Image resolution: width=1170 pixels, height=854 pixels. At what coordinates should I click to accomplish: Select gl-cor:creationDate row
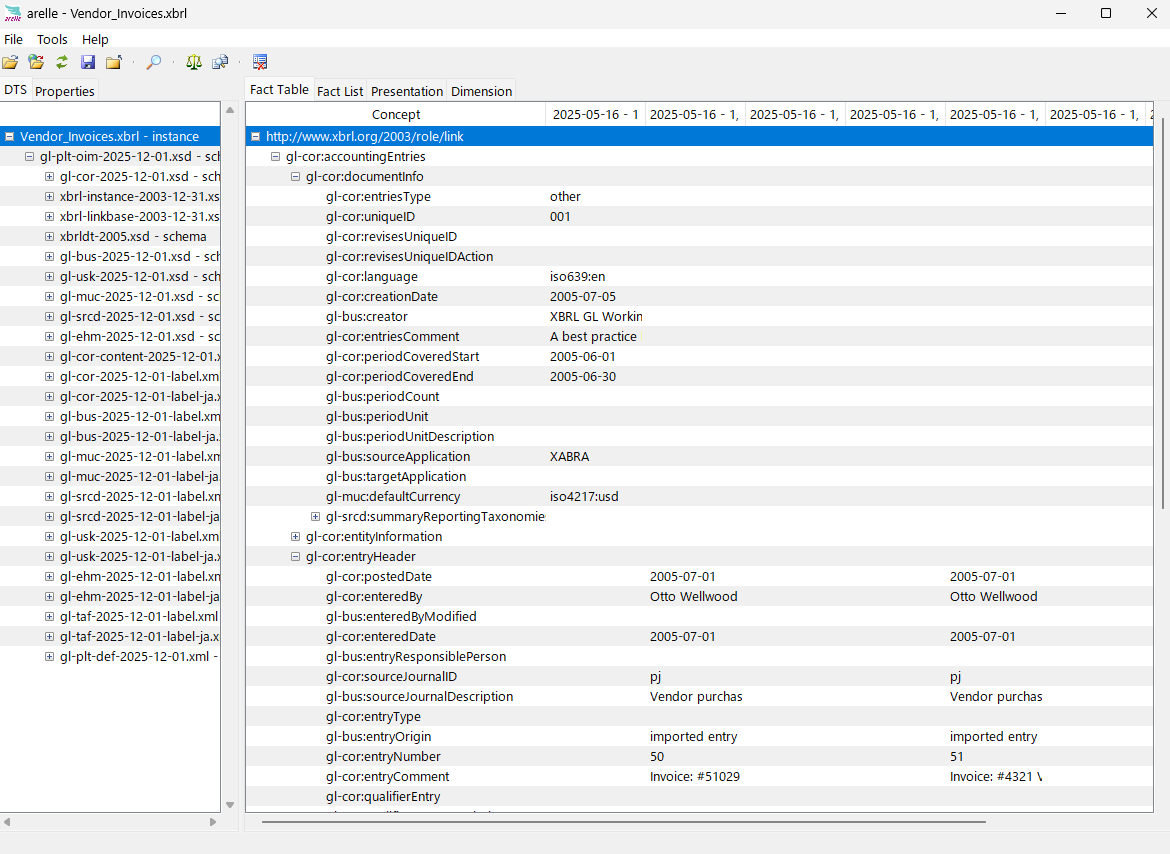[699, 297]
